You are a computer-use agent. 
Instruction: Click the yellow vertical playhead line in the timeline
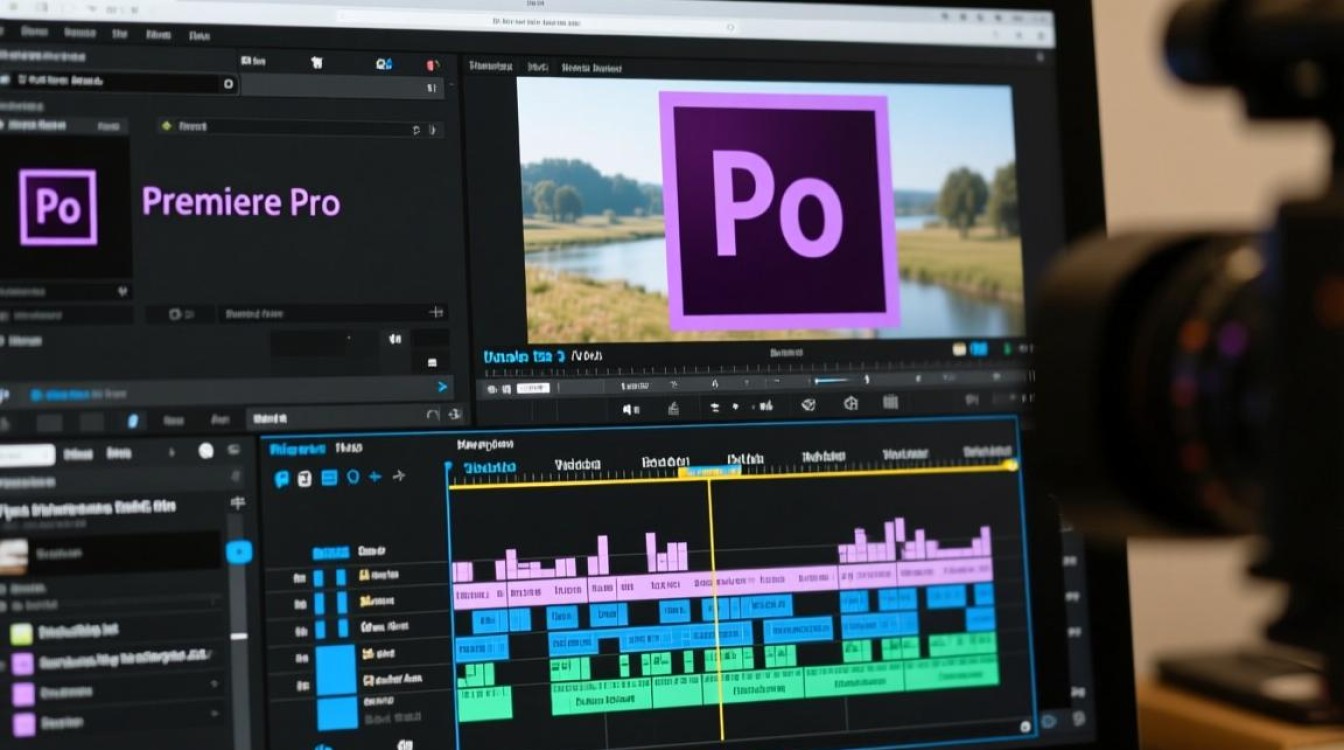[714, 610]
